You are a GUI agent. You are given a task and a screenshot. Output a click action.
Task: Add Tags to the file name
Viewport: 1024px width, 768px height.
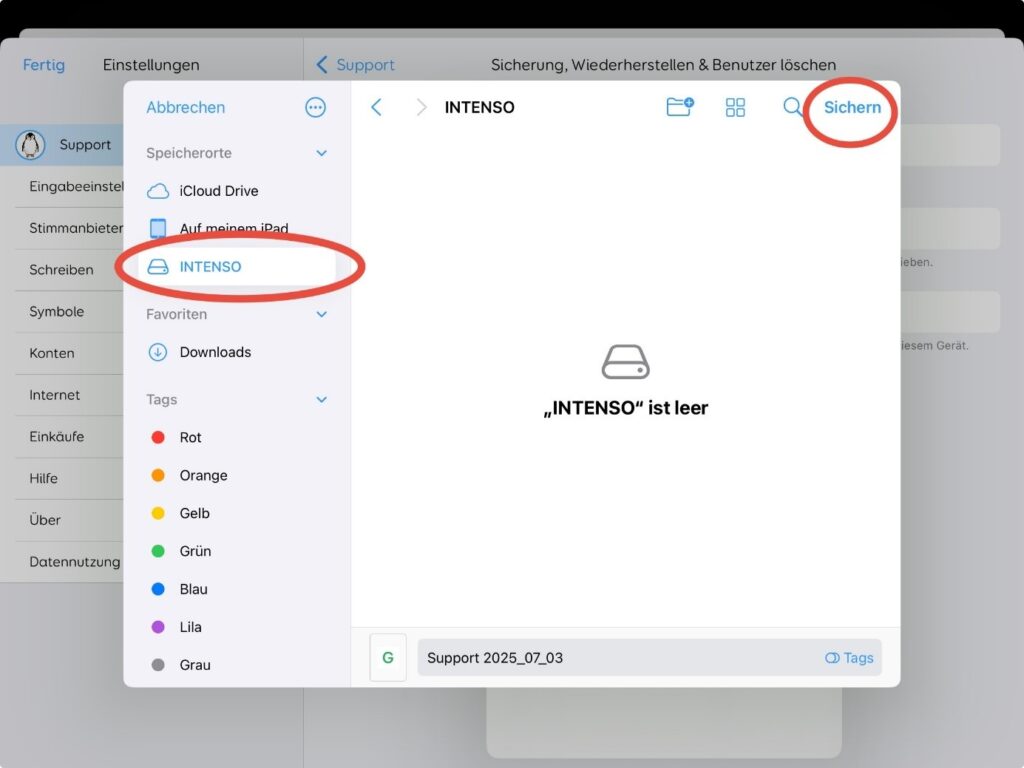coord(849,658)
